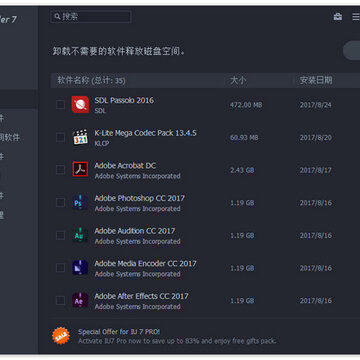Click the Adobe Media Encoder CC 2017 name
360x360 pixels.
(145, 264)
